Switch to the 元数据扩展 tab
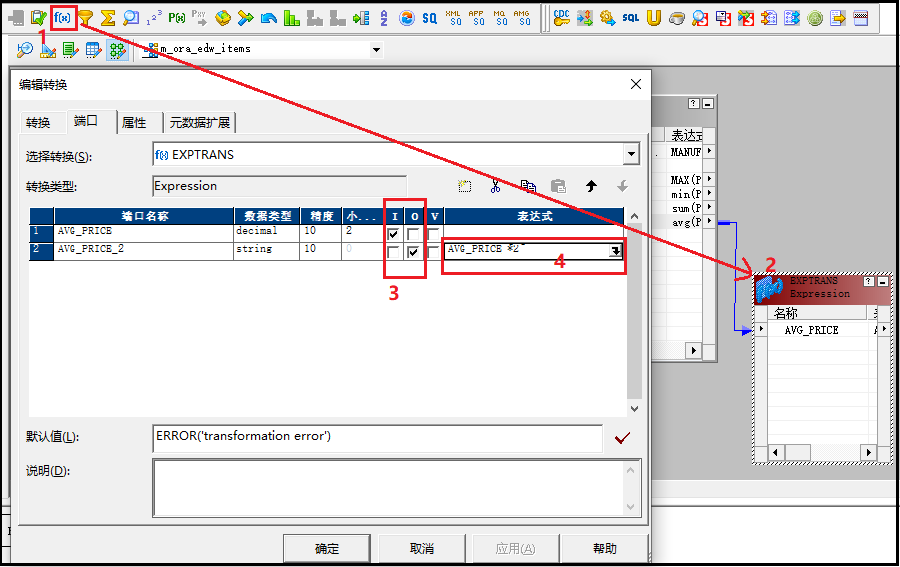The height and width of the screenshot is (567, 900). [200, 122]
